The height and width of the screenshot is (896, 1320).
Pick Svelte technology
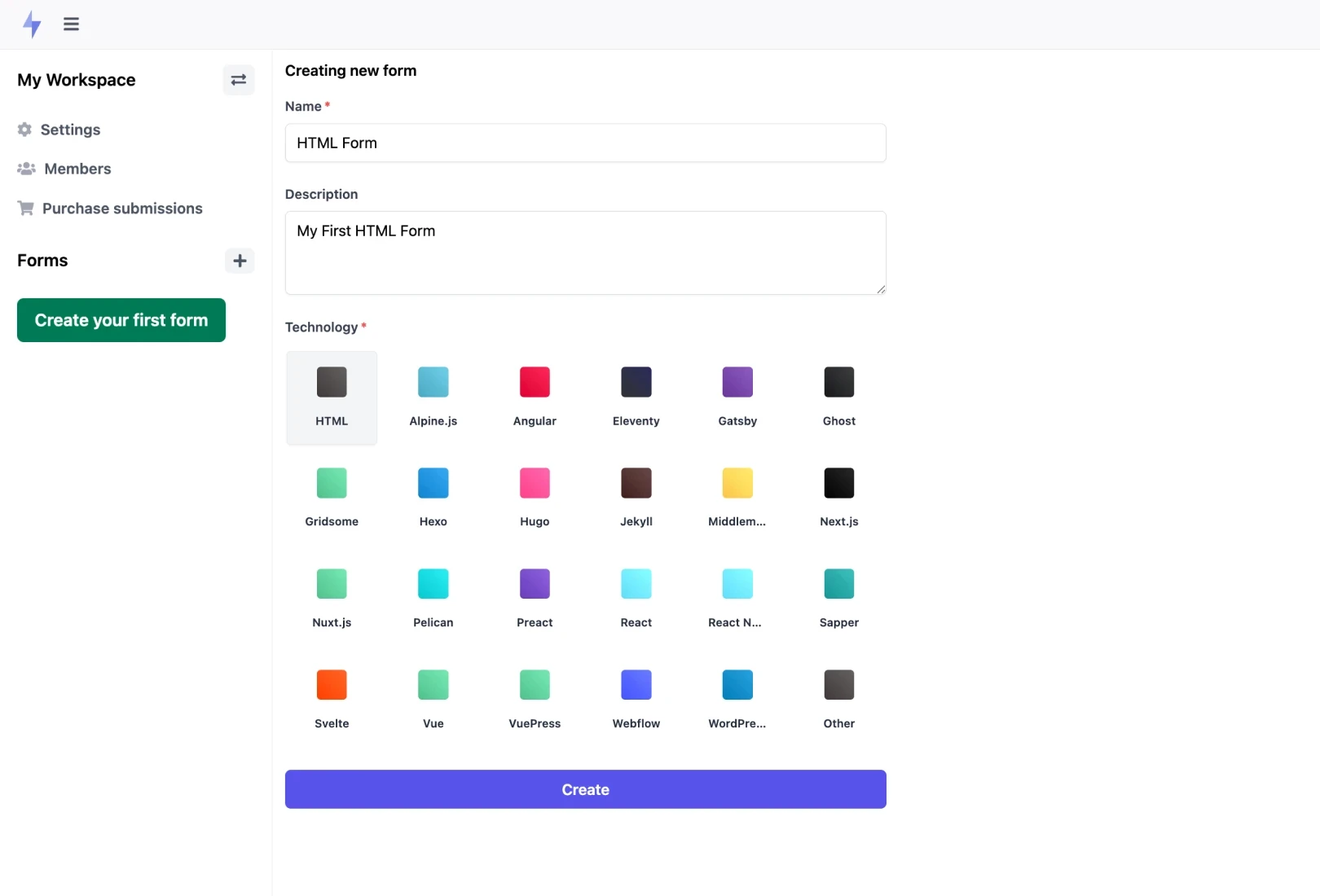[x=332, y=701]
